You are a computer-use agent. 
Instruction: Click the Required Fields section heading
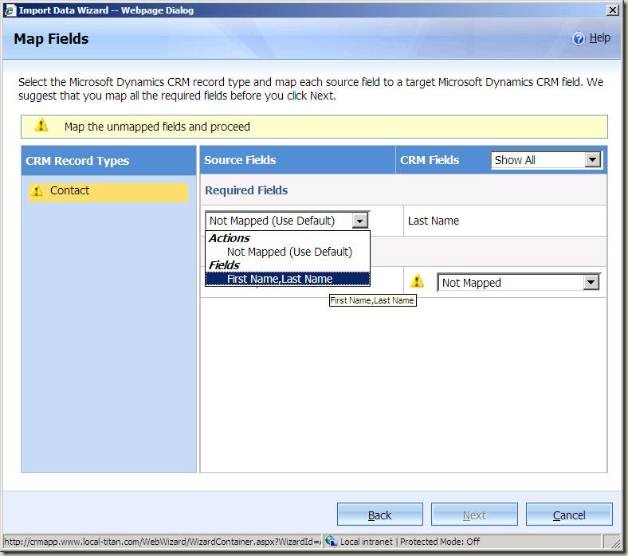(246, 190)
